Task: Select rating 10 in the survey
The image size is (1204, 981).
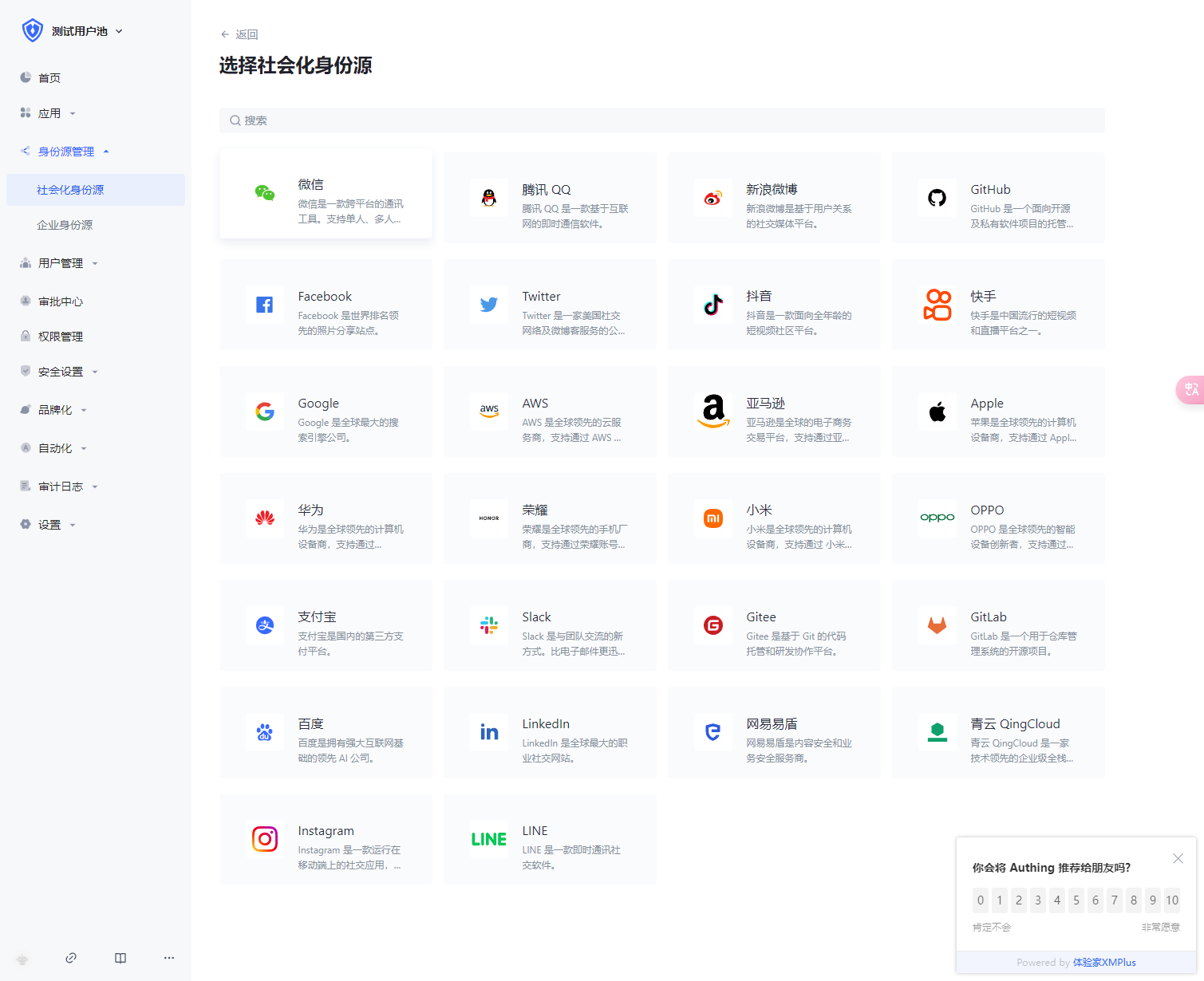Action: click(x=1171, y=900)
